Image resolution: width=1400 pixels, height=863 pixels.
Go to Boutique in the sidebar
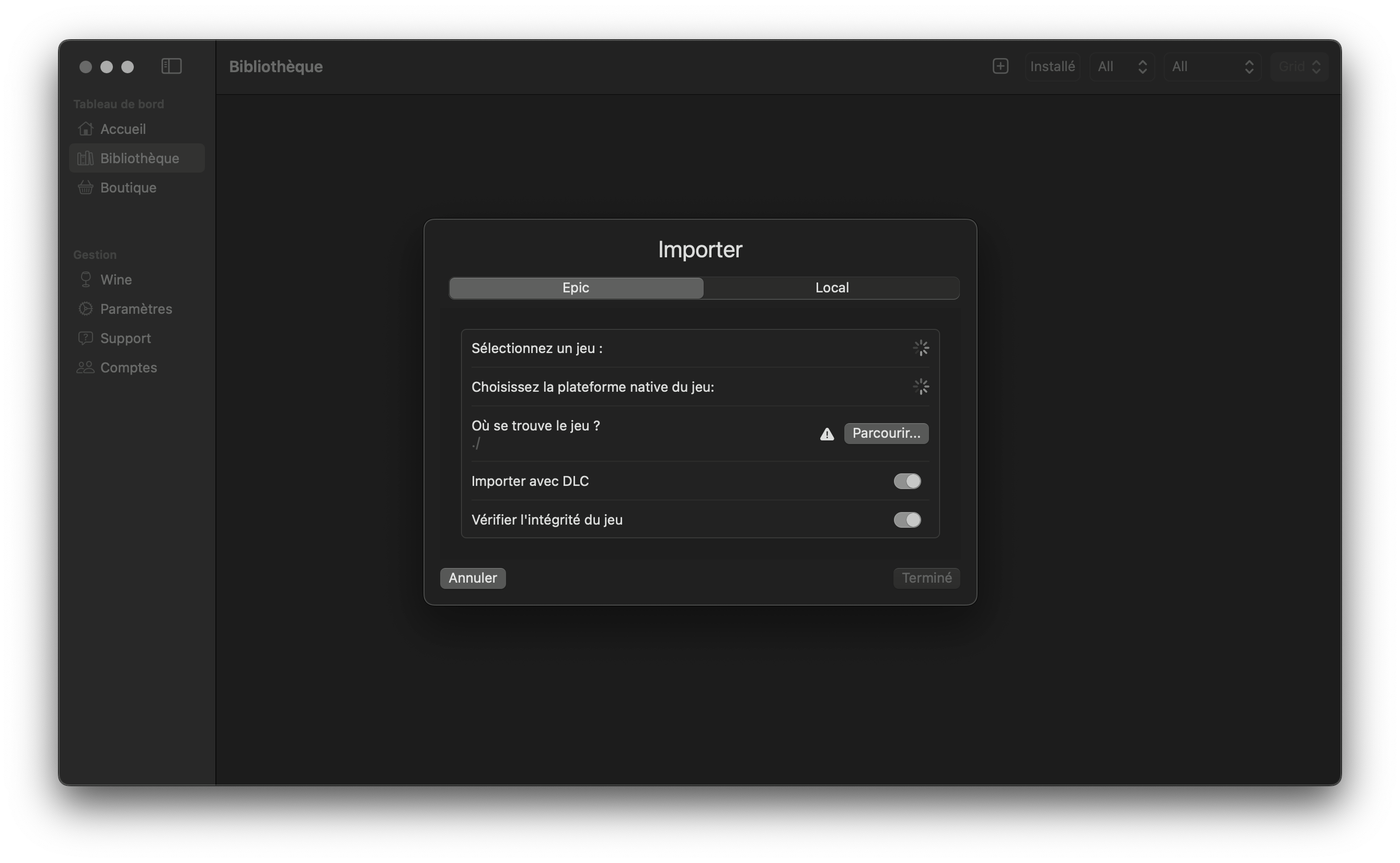136,187
